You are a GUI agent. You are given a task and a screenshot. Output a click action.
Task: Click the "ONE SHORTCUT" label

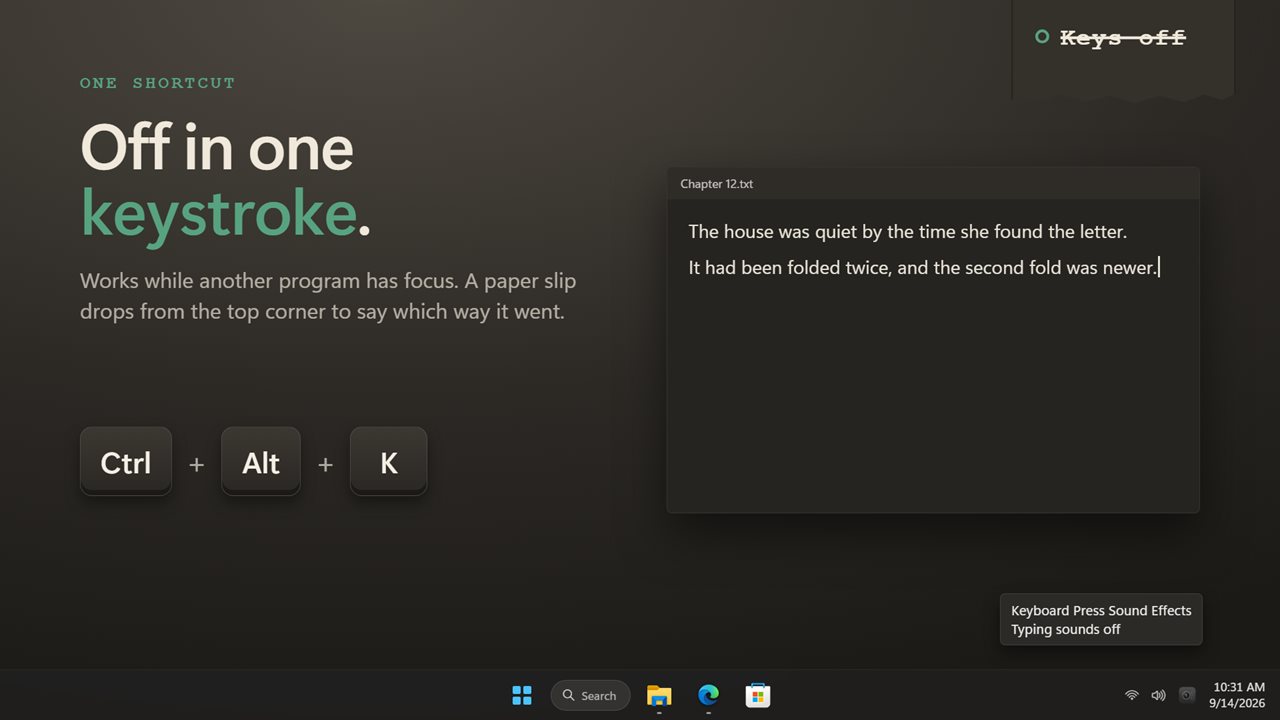click(x=158, y=83)
